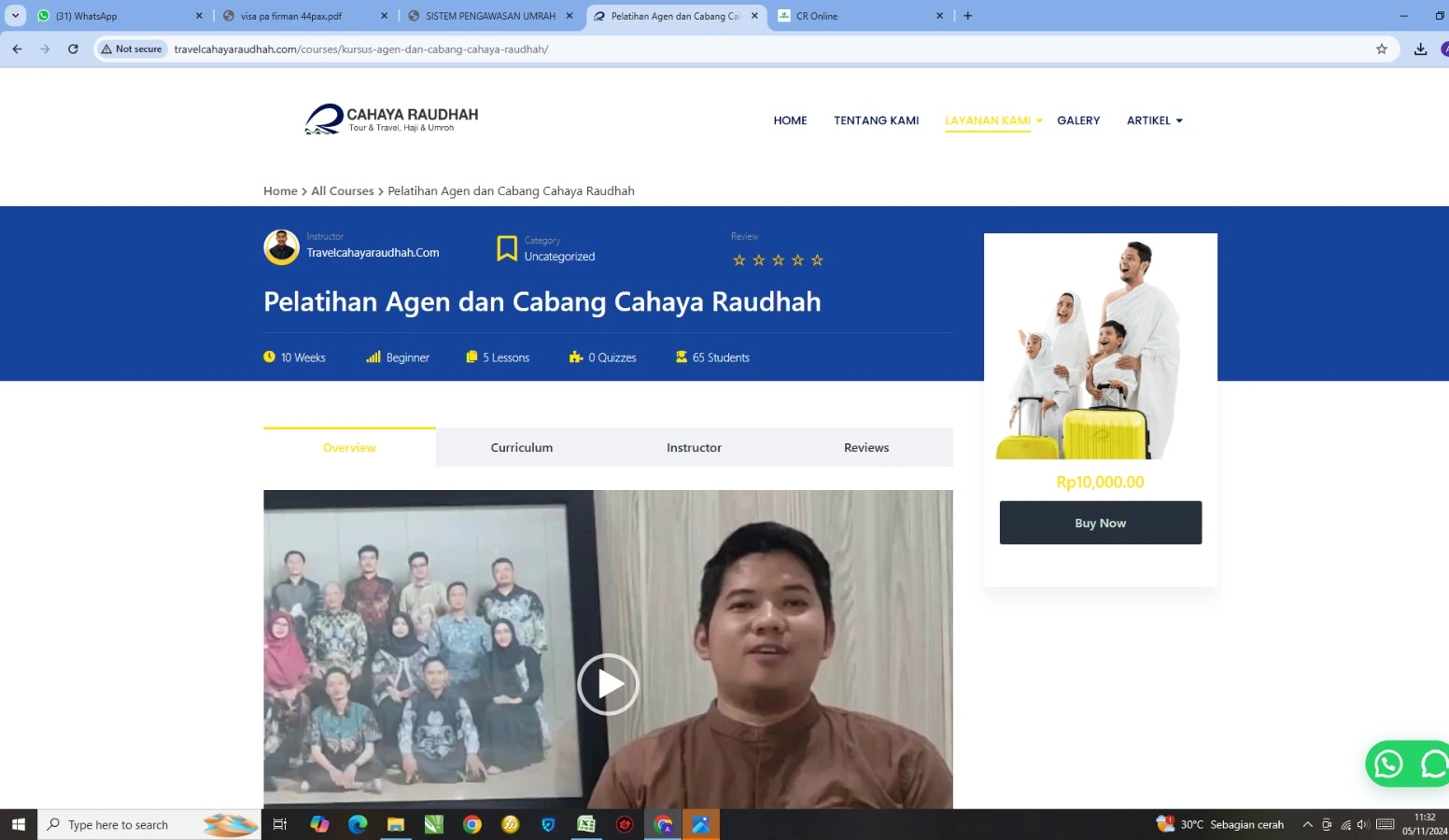This screenshot has height=840, width=1449.
Task: Click the address bar URL field
Action: pos(747,49)
